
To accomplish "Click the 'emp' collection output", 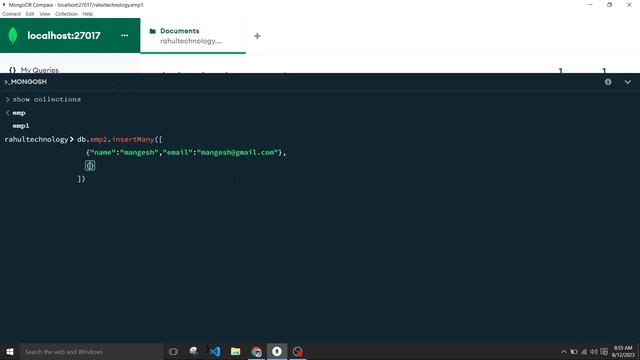I will 19,113.
